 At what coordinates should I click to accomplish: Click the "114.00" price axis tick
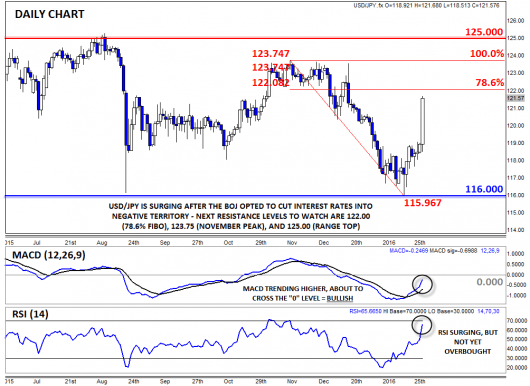(515, 230)
